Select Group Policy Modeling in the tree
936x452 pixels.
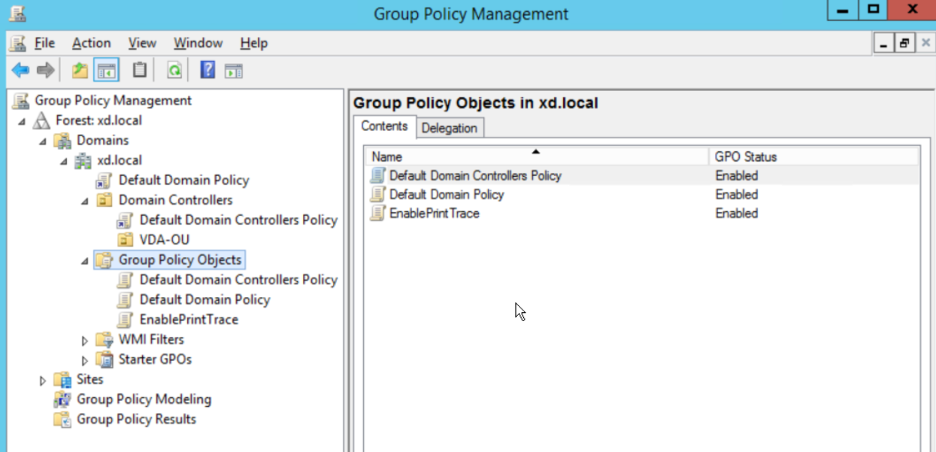point(143,399)
